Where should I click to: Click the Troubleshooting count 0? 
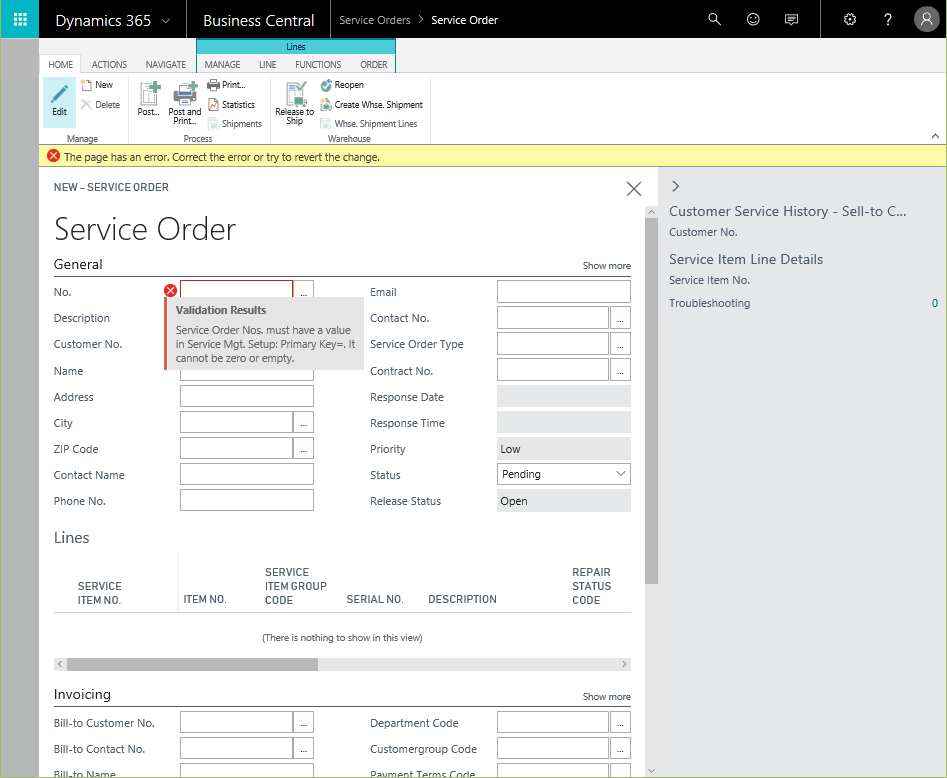tap(934, 303)
